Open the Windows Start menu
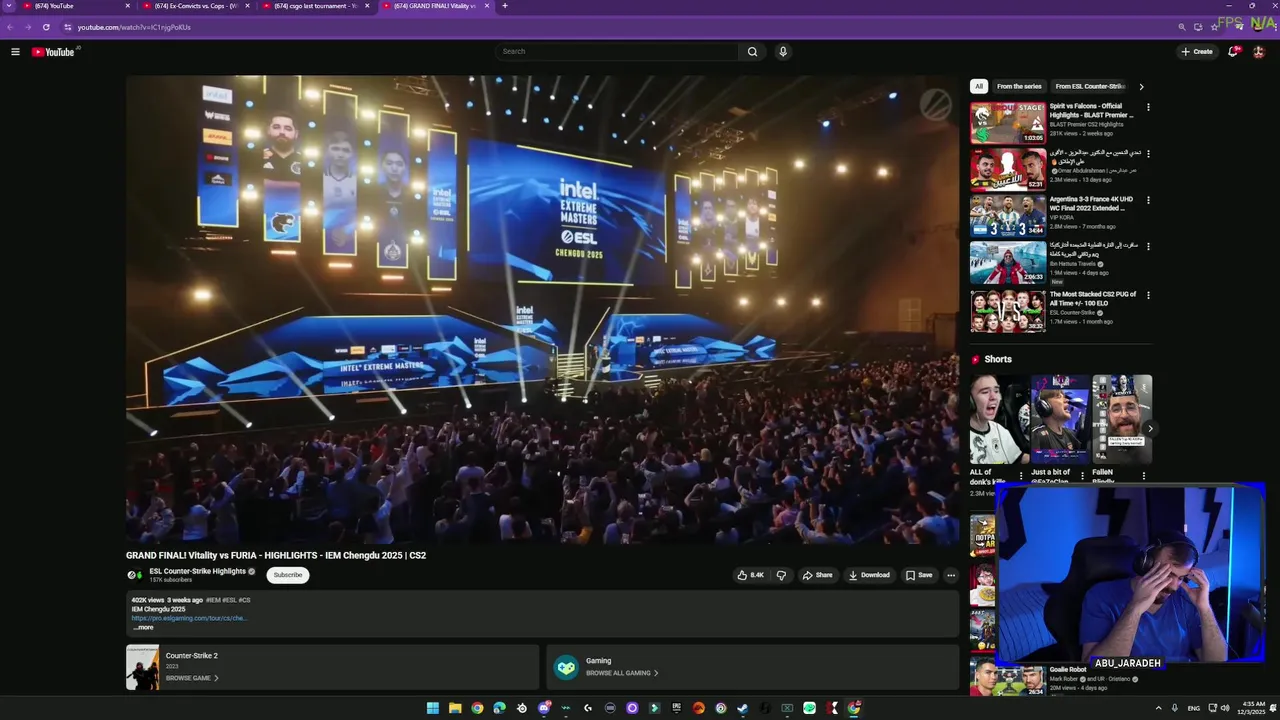This screenshot has height=720, width=1280. 433,708
